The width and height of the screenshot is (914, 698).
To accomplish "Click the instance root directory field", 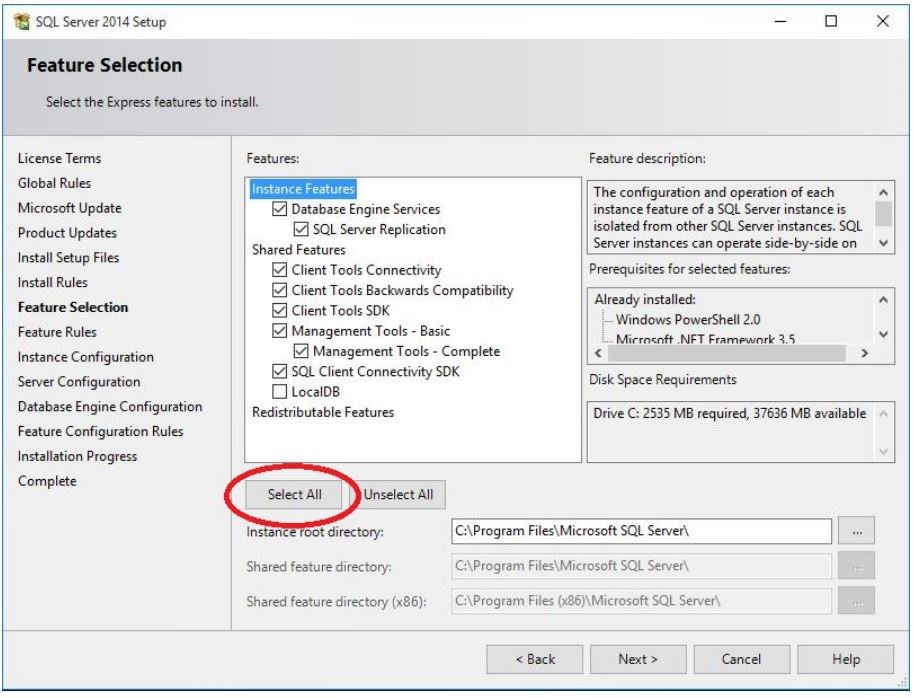I will (641, 531).
